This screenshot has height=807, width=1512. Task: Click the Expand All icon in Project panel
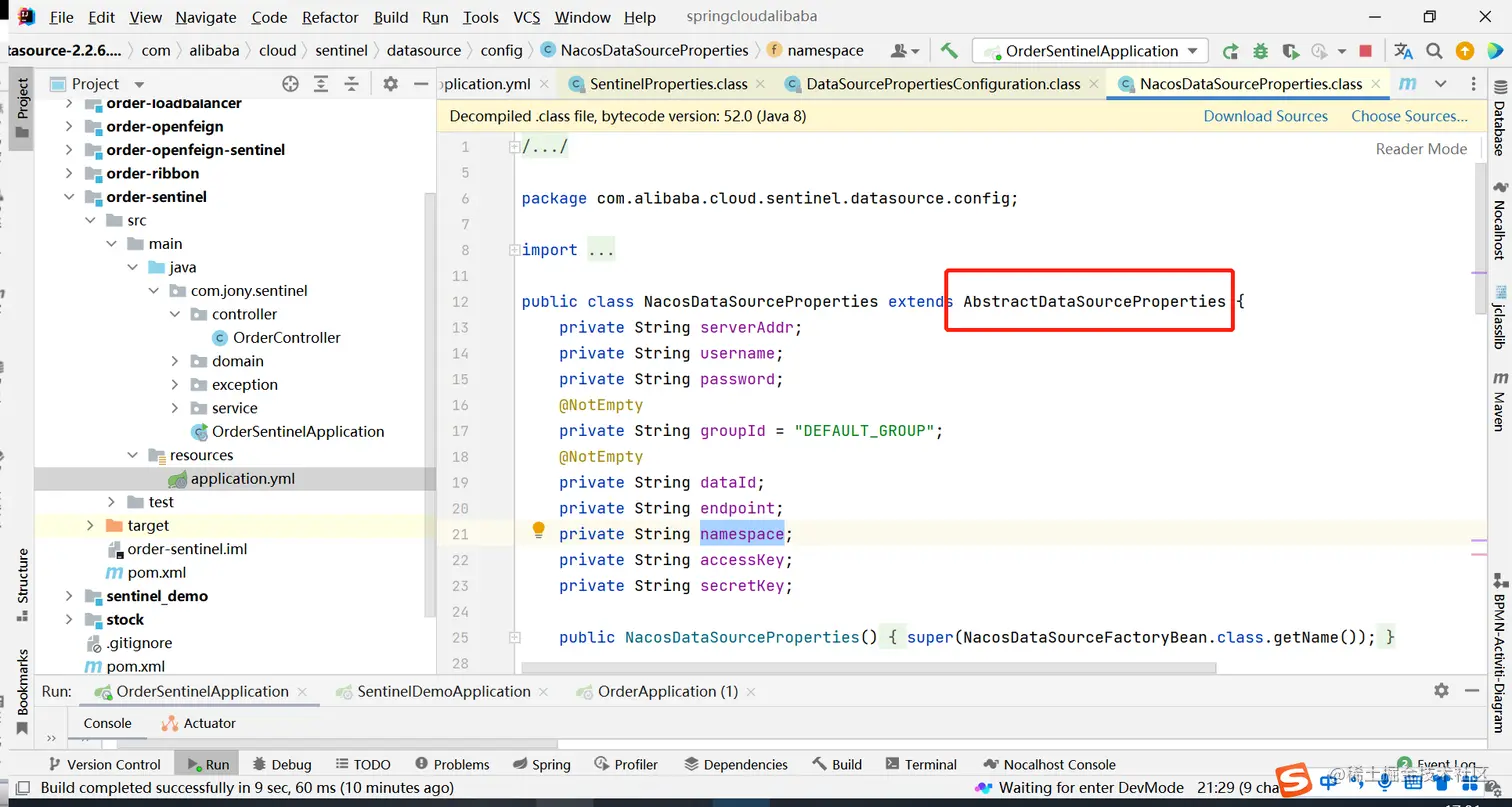tap(321, 84)
